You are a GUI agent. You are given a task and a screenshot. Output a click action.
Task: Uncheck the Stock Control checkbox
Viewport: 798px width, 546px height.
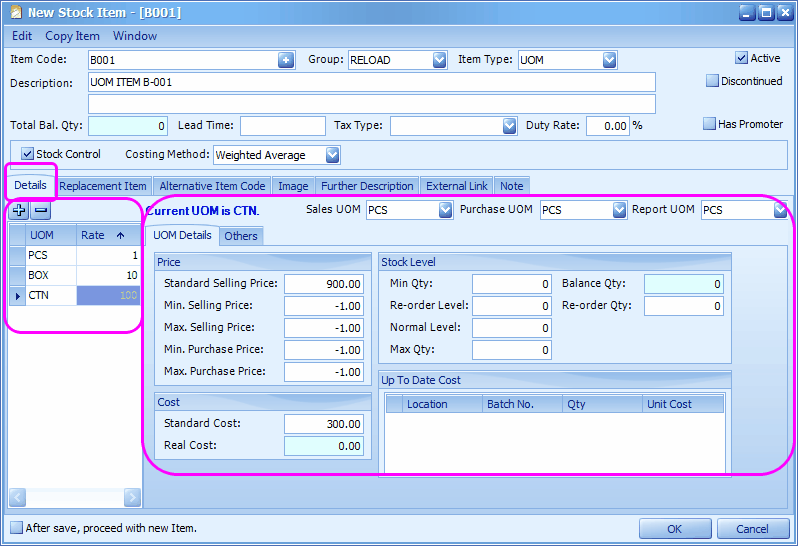click(x=27, y=154)
